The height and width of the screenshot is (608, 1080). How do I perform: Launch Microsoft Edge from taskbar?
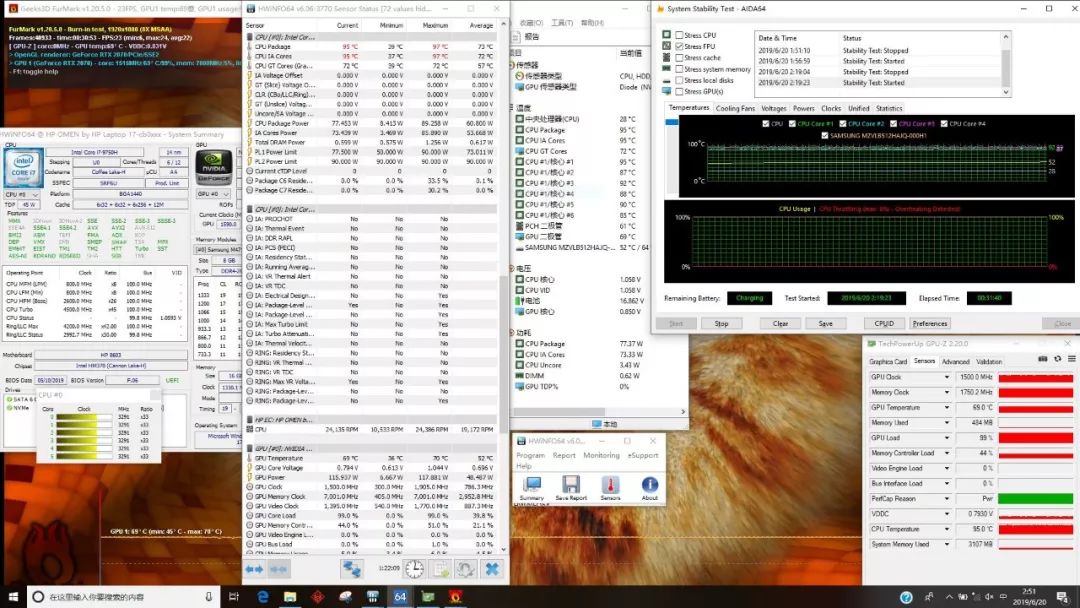pos(262,596)
